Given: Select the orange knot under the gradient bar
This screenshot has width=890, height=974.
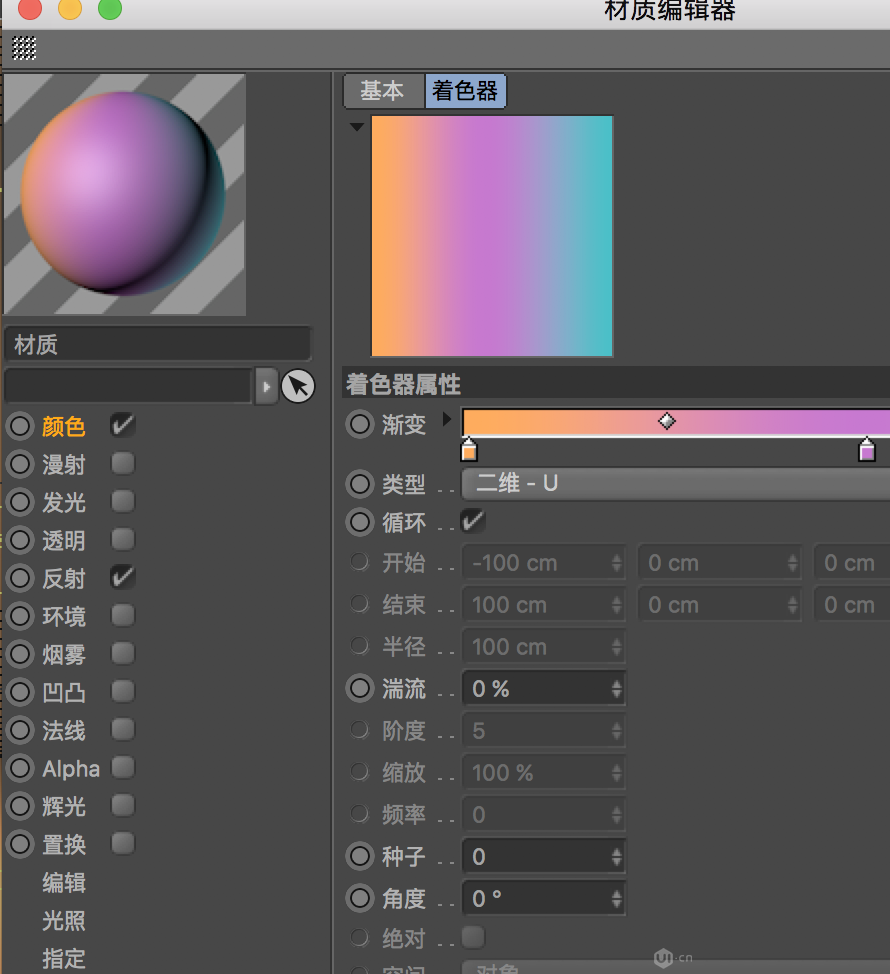Looking at the screenshot, I should pos(469,452).
